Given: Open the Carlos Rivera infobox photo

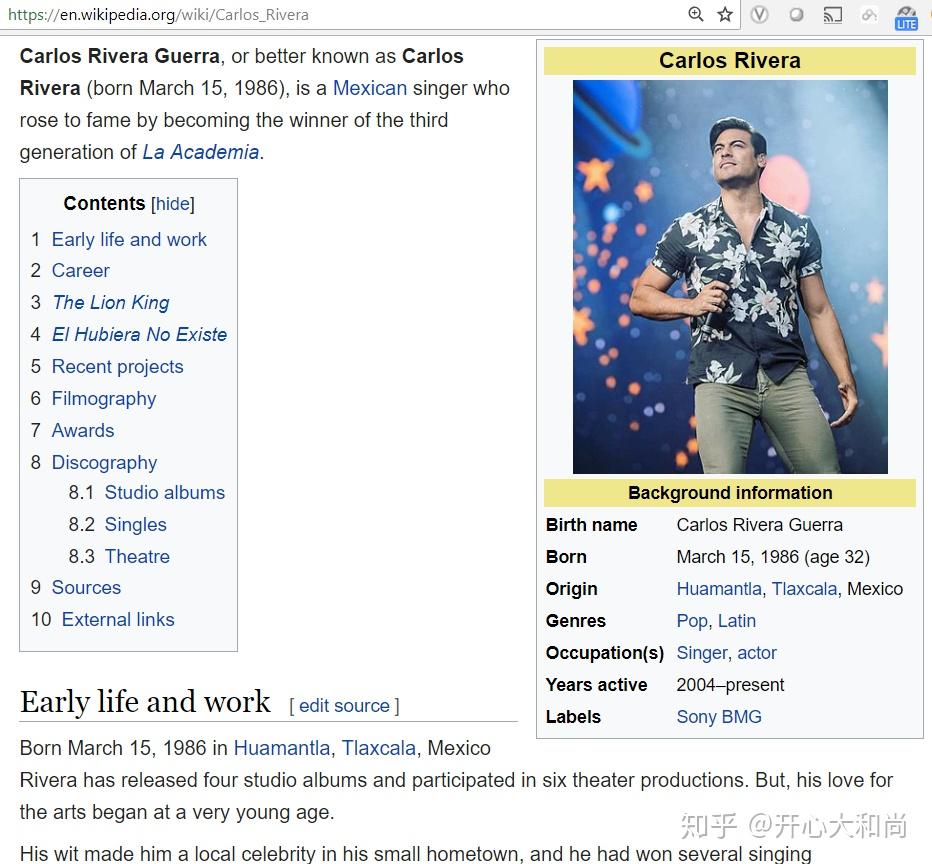Looking at the screenshot, I should (x=730, y=277).
